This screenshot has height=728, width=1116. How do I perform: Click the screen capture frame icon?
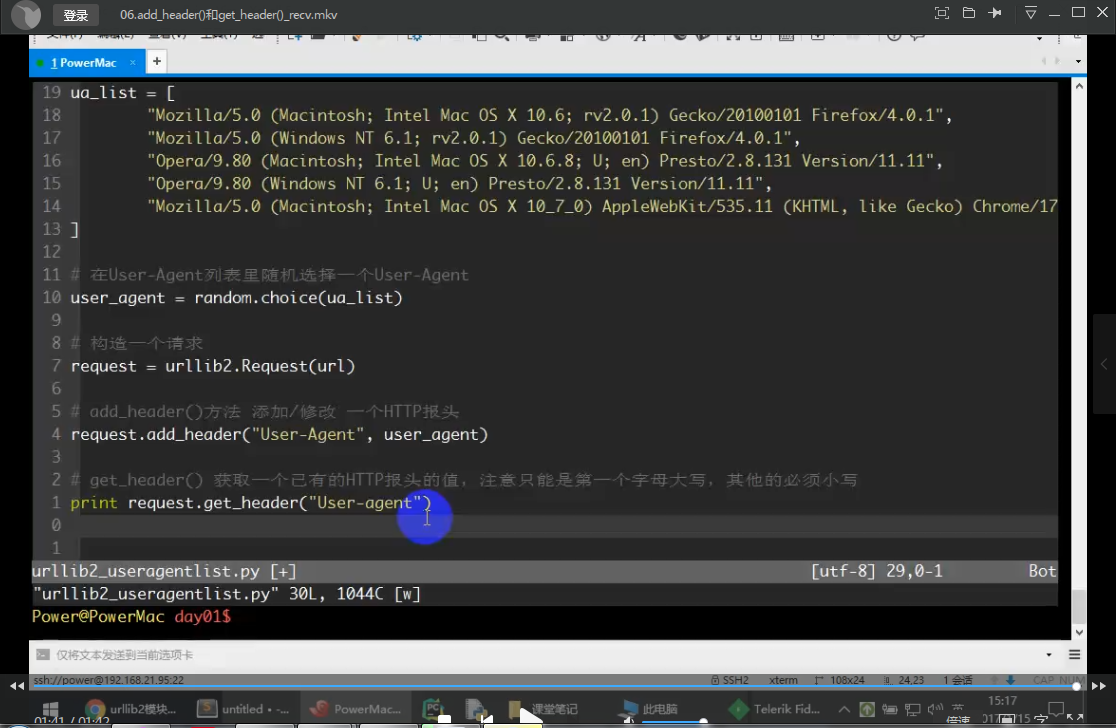pos(941,13)
